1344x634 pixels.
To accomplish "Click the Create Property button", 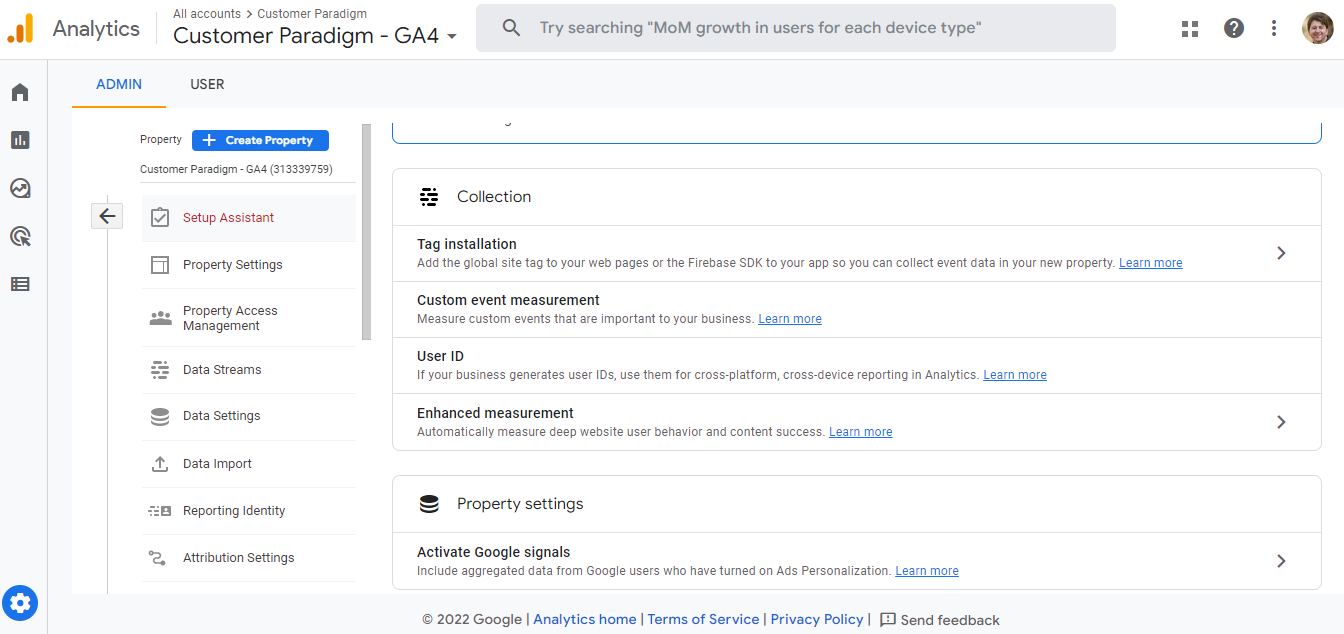I will tap(260, 141).
